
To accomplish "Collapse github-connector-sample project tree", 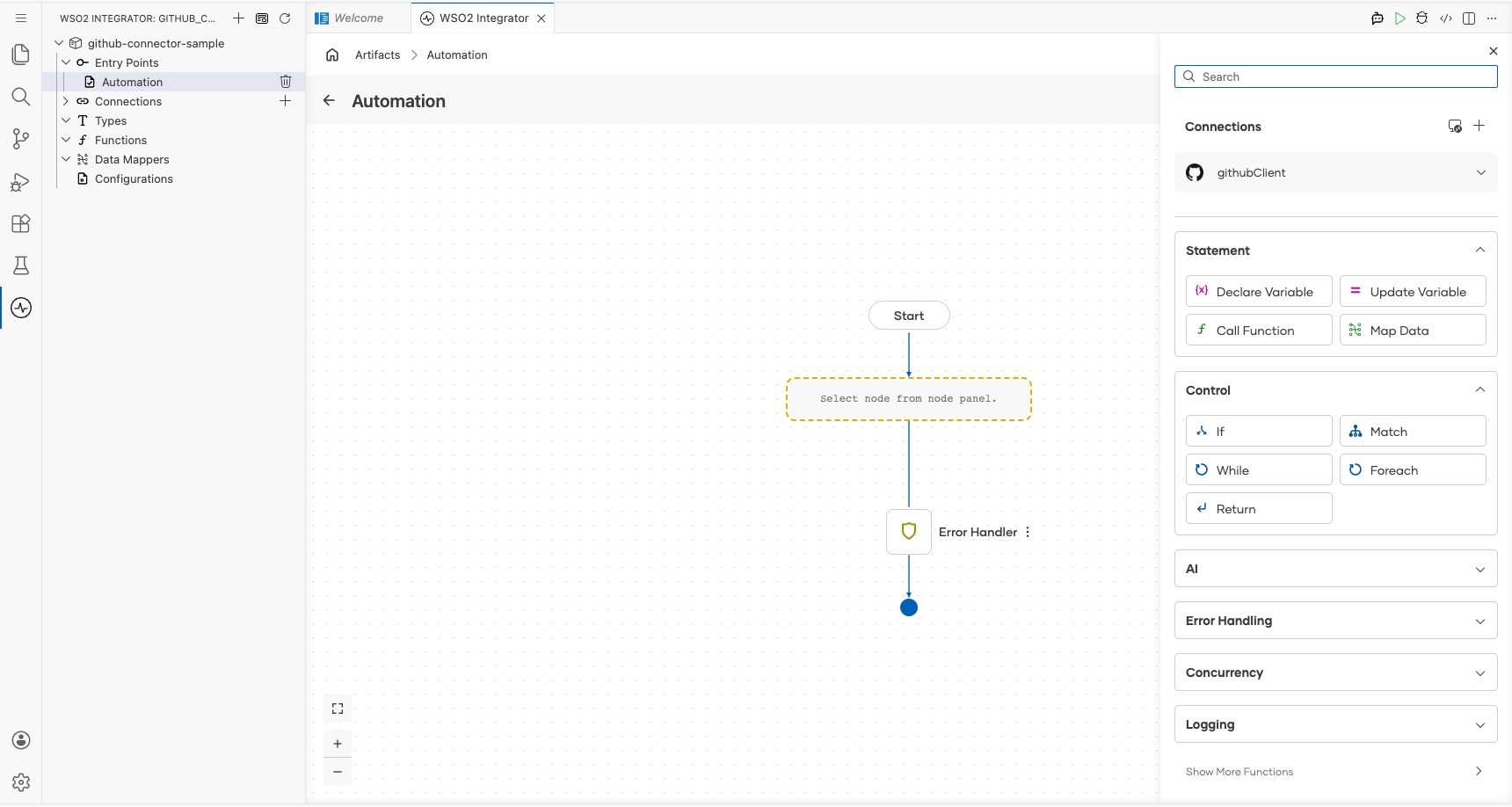I will pos(59,43).
